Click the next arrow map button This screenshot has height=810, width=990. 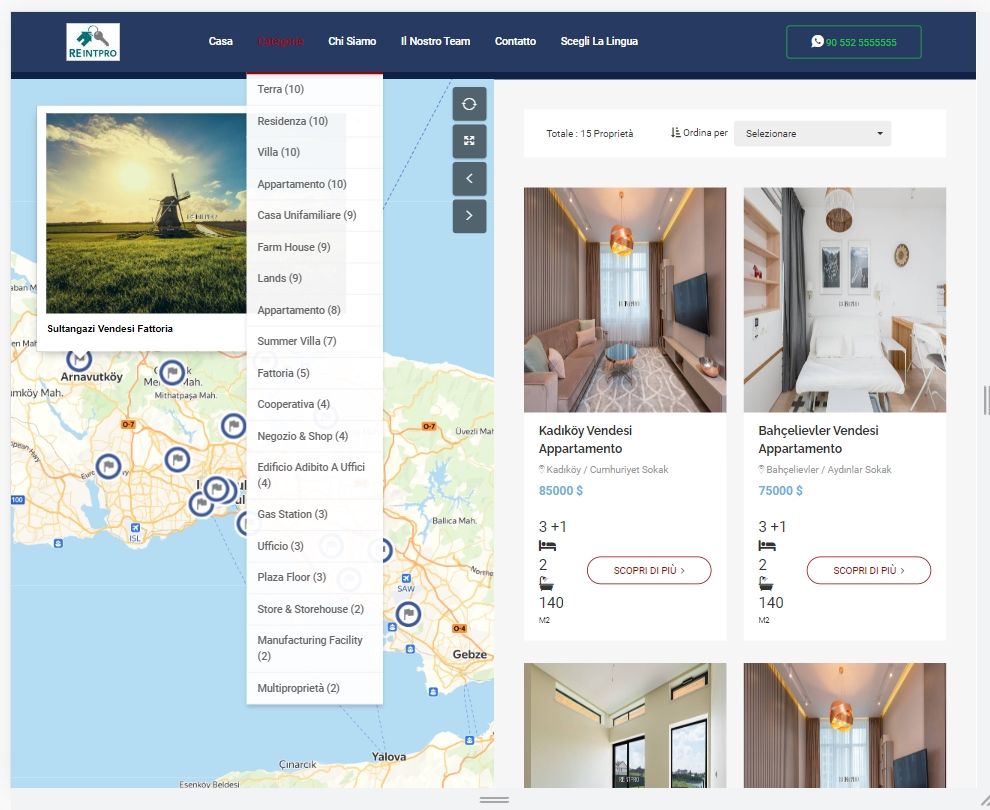click(x=469, y=216)
